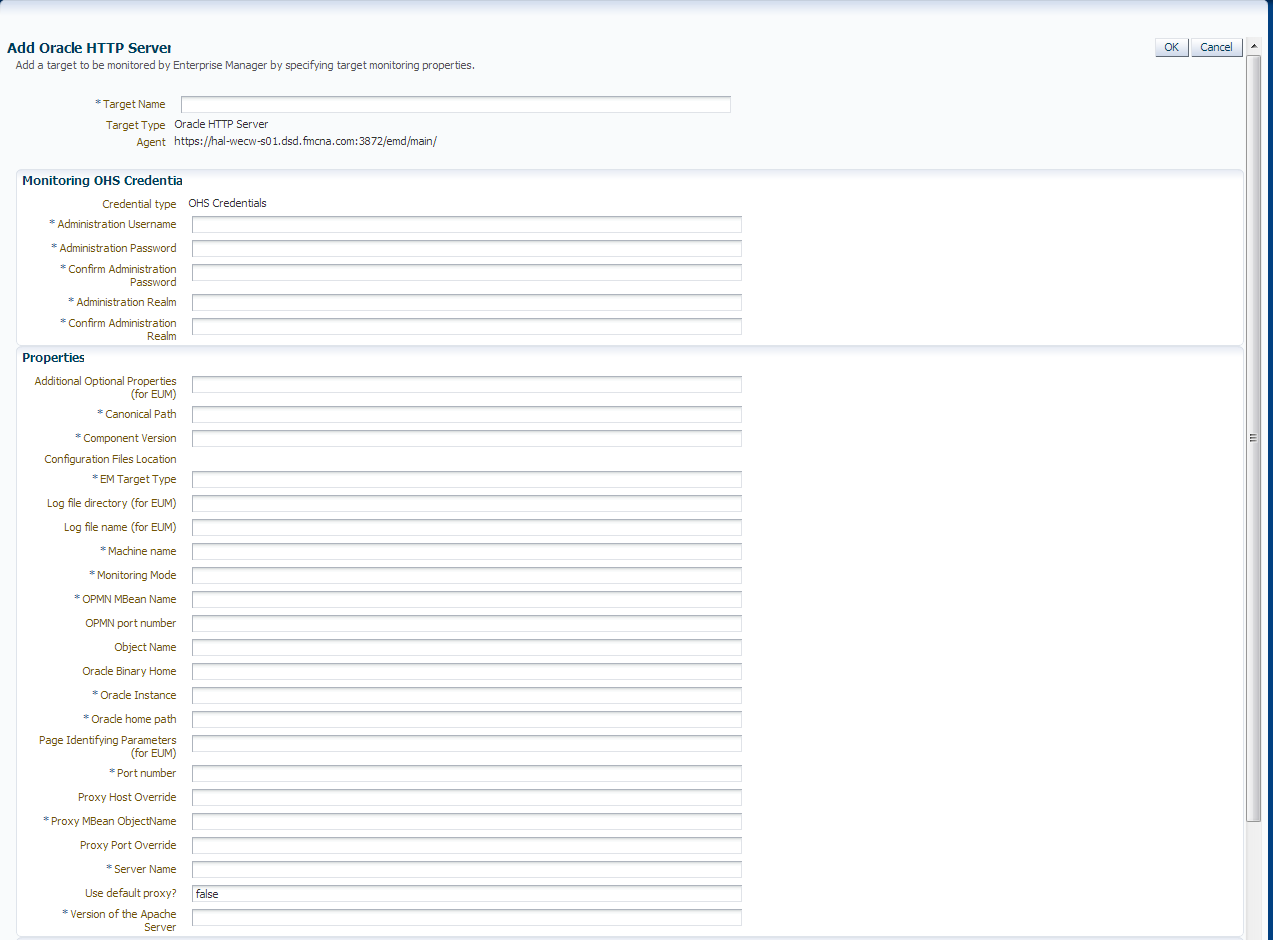Click the Configuration Files Location label

[110, 459]
